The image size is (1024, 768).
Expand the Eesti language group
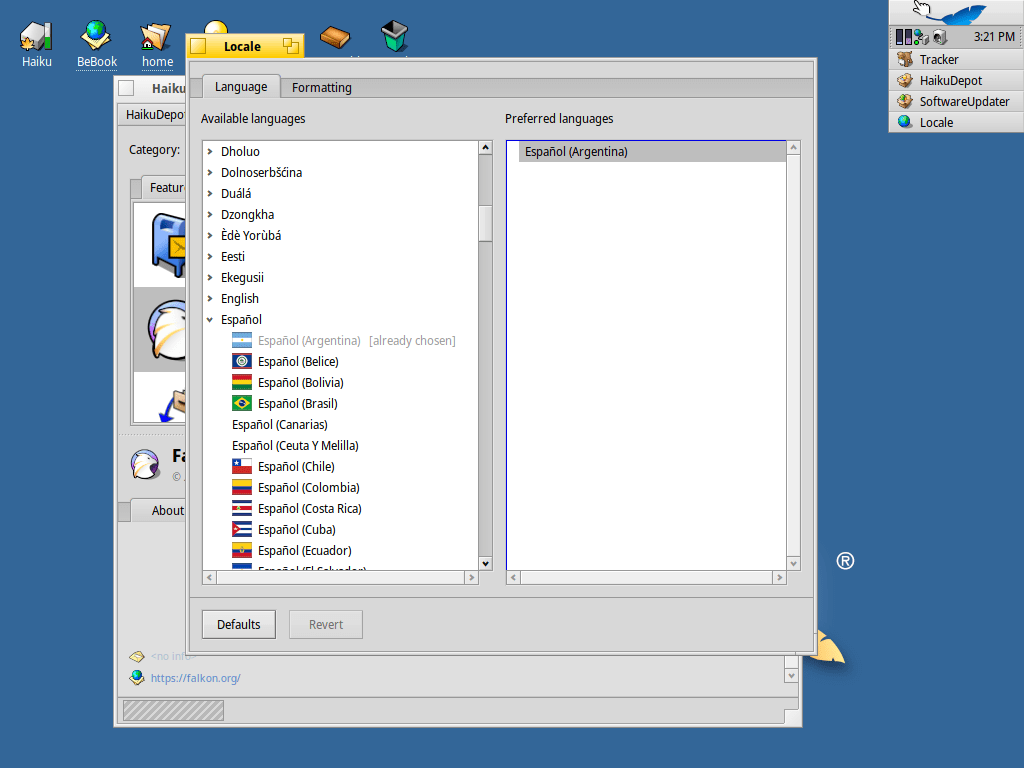[210, 257]
